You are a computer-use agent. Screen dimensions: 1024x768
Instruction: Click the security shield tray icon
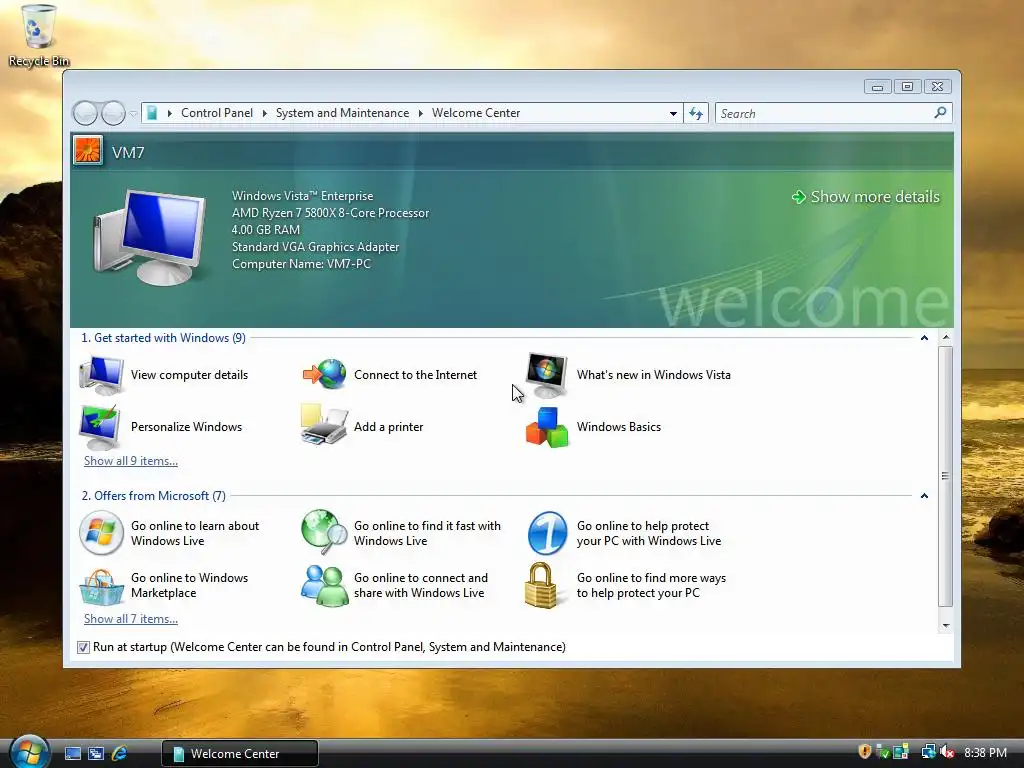865,752
